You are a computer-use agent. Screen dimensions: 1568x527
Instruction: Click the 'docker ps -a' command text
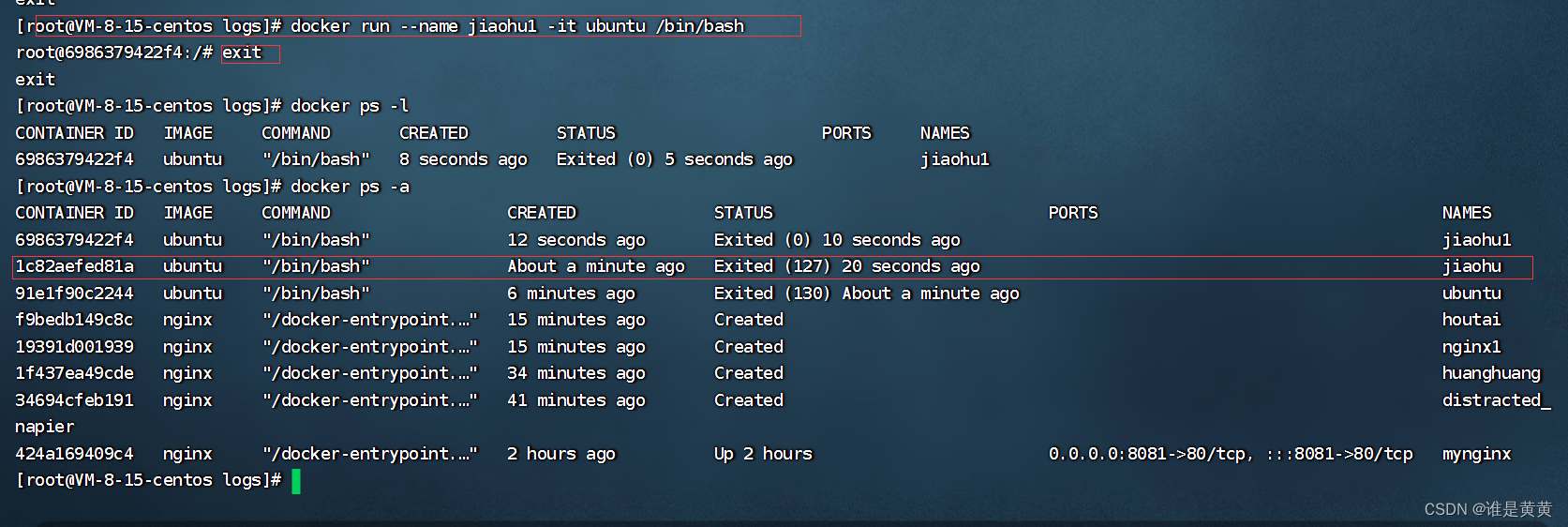(x=350, y=187)
